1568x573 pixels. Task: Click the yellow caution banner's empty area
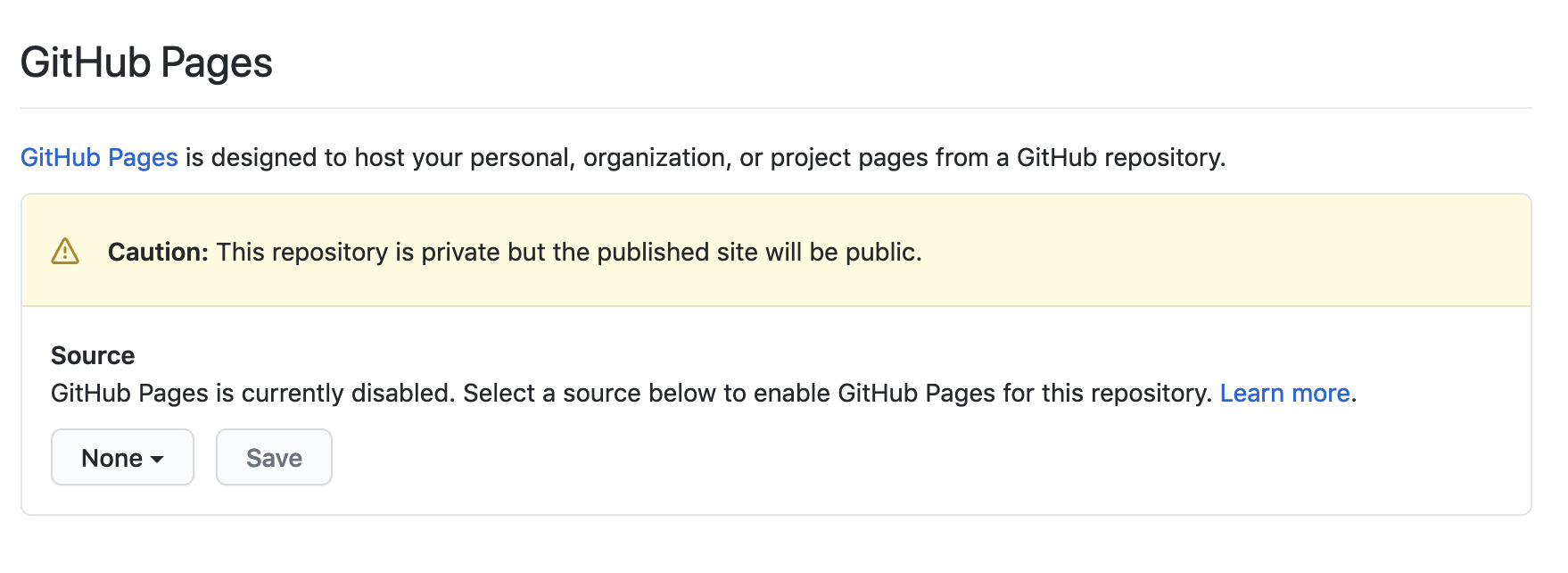tap(1222, 252)
